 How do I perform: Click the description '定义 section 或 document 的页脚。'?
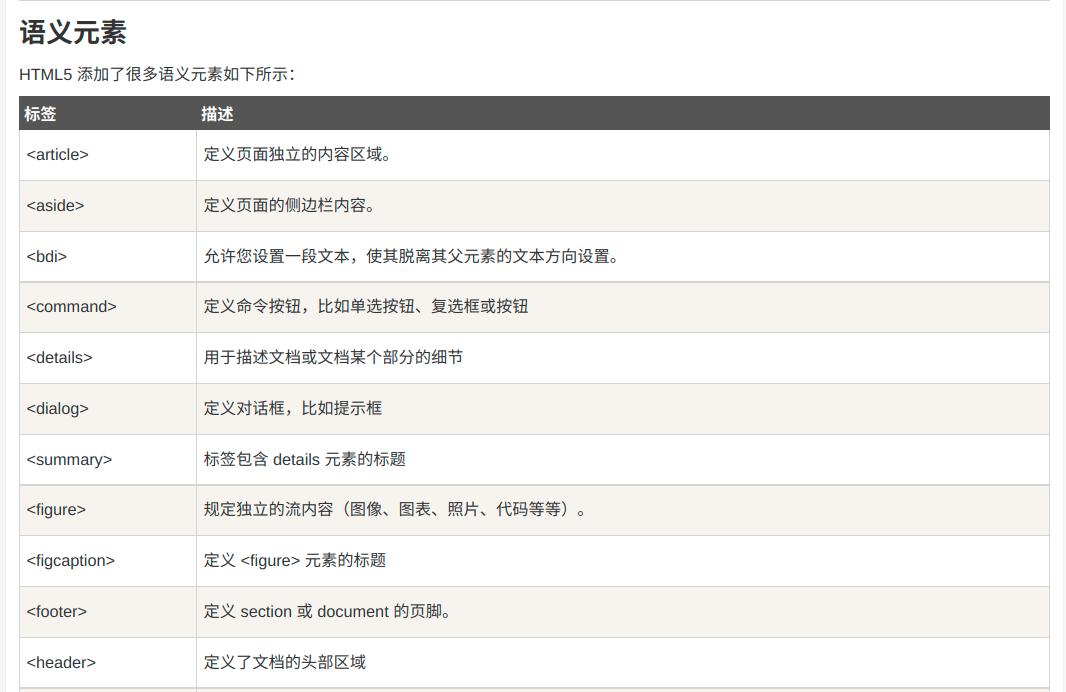[x=328, y=612]
